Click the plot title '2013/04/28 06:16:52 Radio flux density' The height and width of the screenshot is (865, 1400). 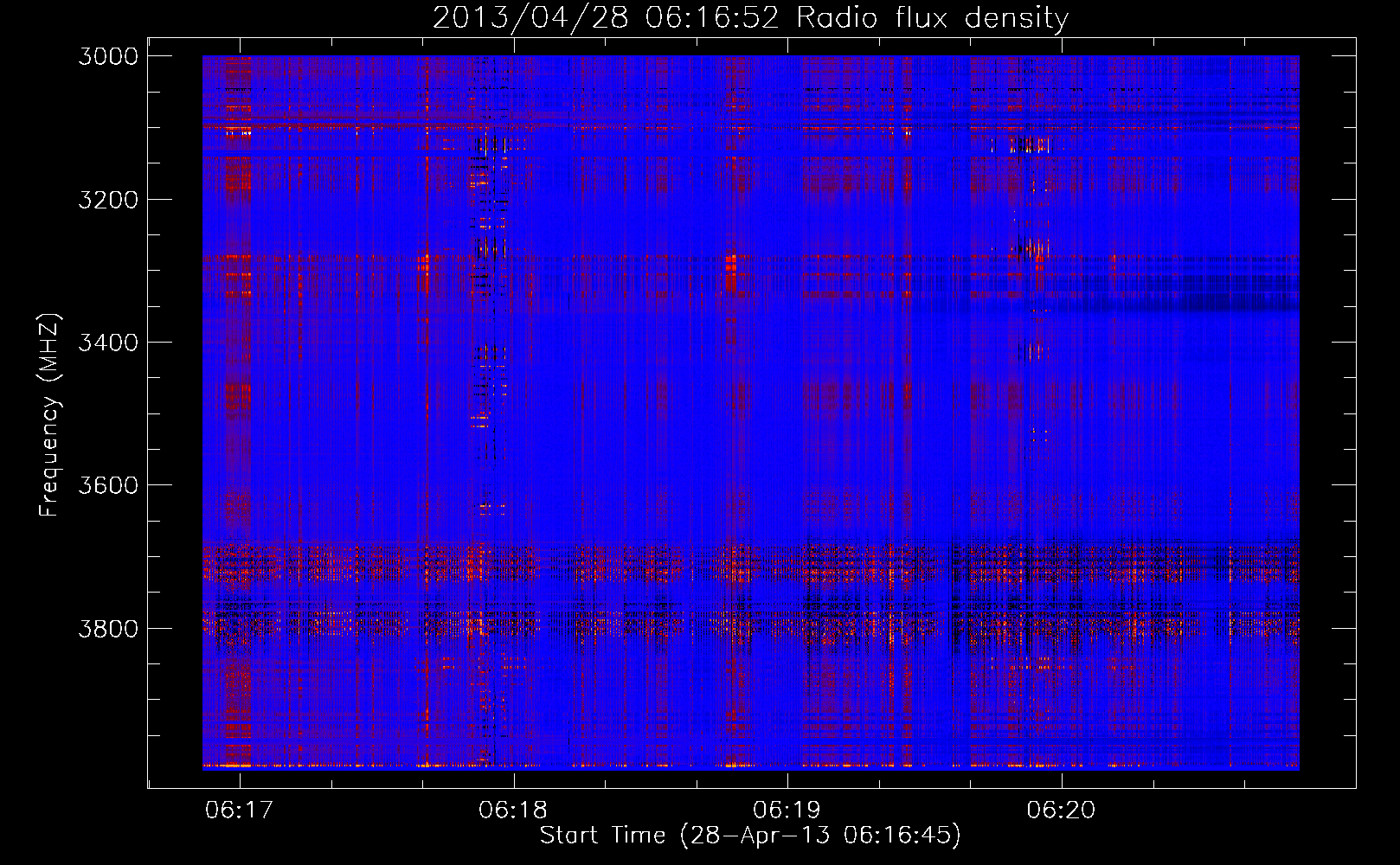point(750,17)
